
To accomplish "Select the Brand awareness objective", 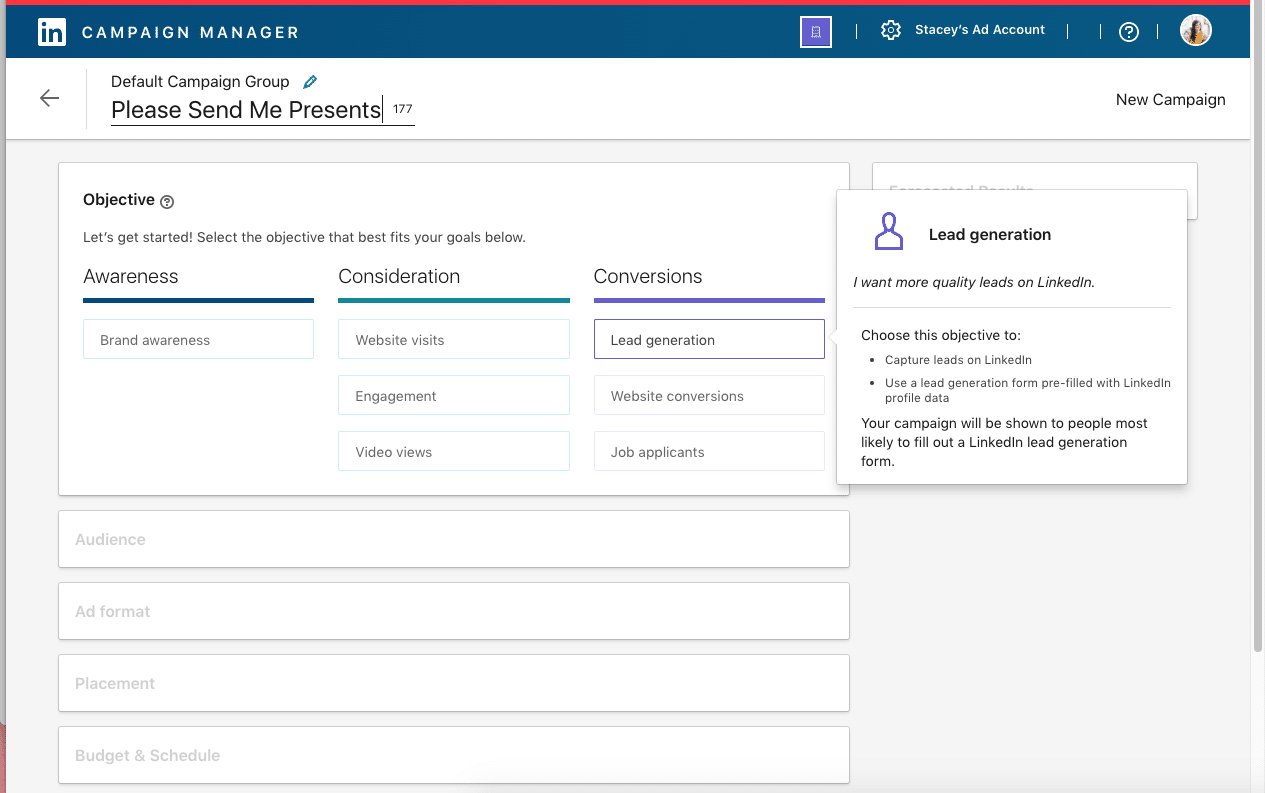I will (198, 340).
